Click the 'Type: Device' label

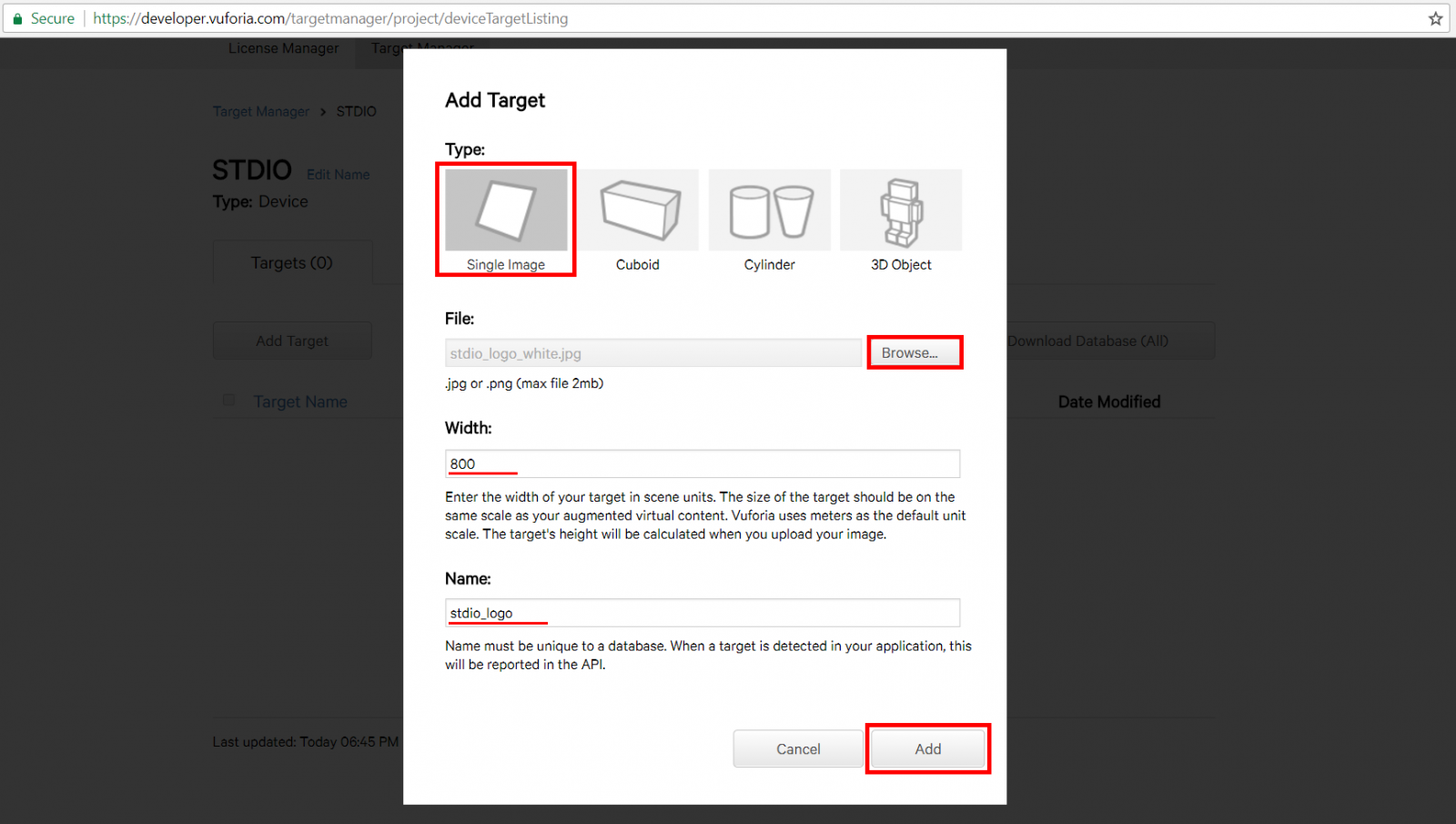(x=260, y=201)
